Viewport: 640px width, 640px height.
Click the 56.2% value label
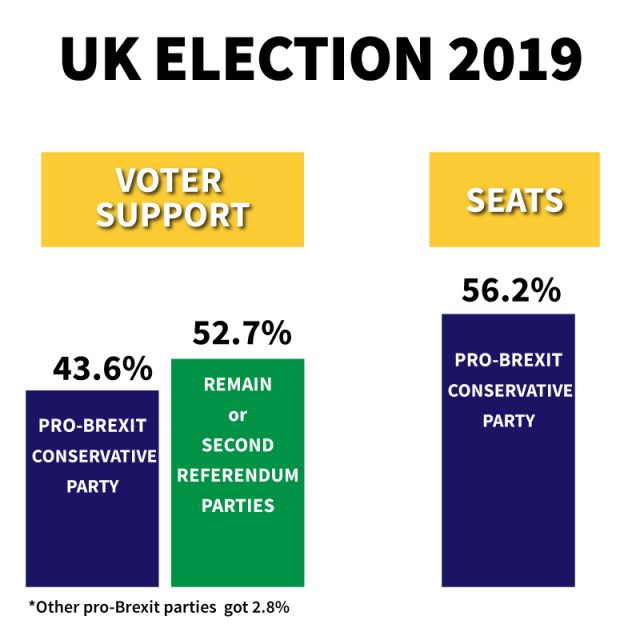[x=511, y=291]
